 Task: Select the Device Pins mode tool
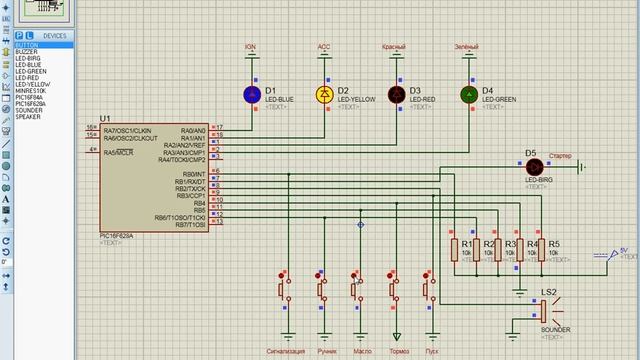6,76
